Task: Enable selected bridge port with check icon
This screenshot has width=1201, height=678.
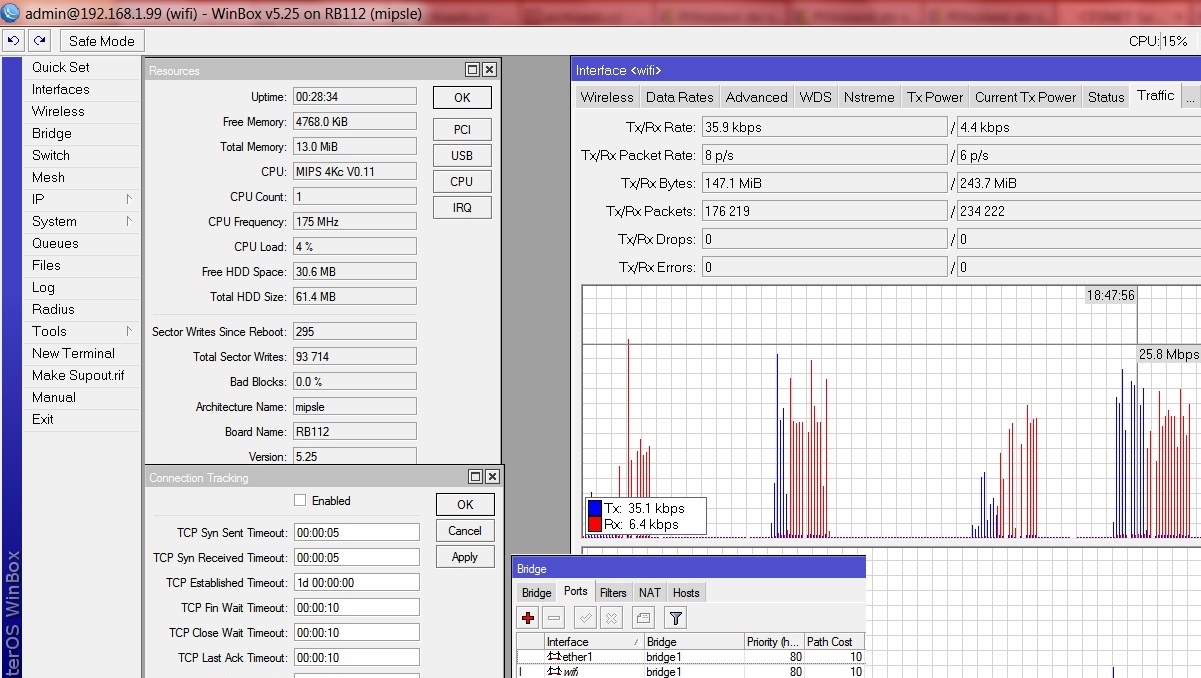Action: tap(587, 618)
